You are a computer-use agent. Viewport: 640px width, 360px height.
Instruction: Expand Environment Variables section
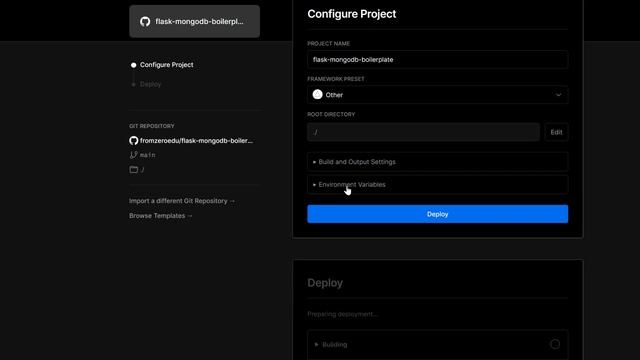[x=438, y=184]
